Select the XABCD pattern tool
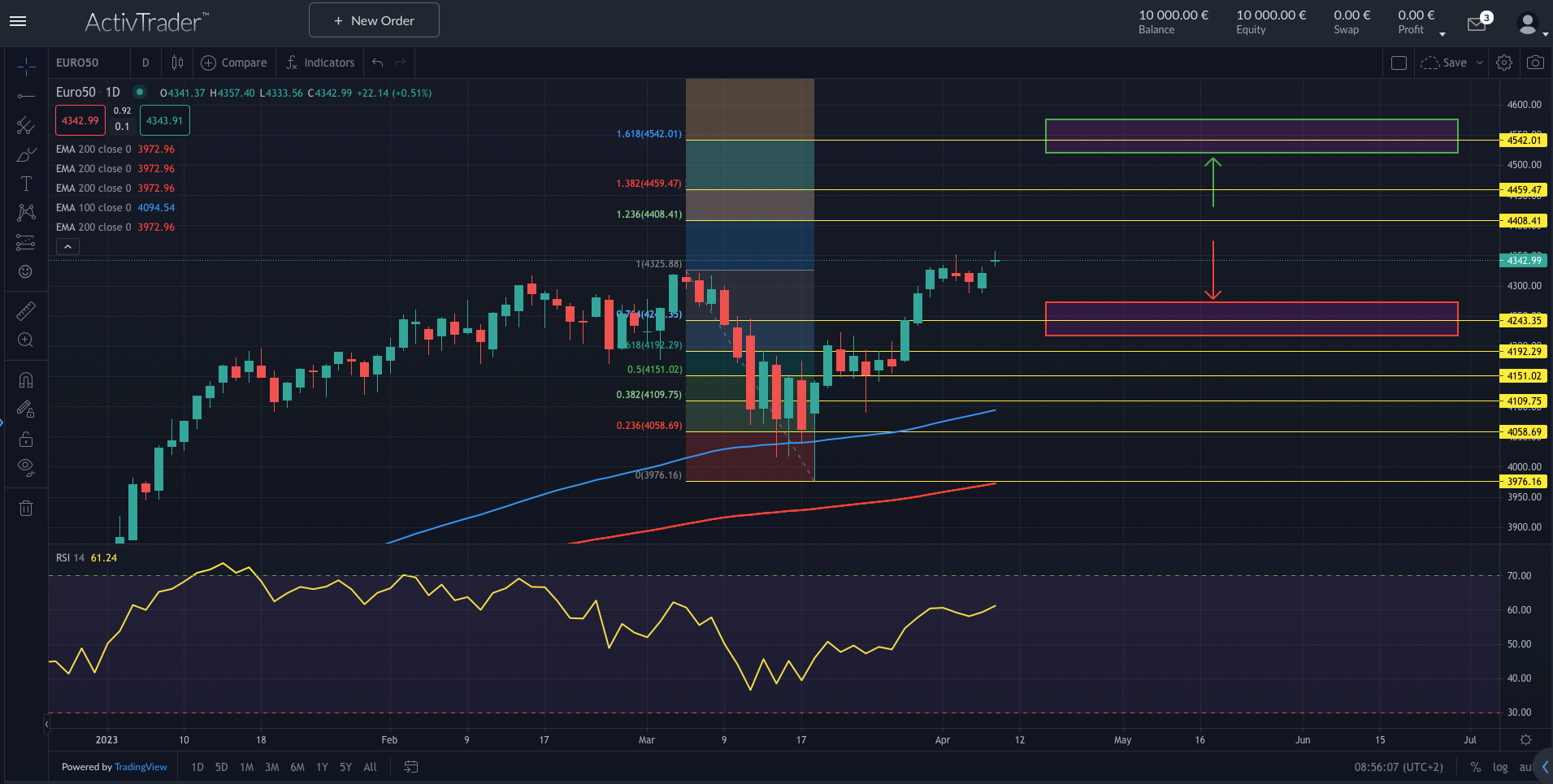 [x=25, y=212]
